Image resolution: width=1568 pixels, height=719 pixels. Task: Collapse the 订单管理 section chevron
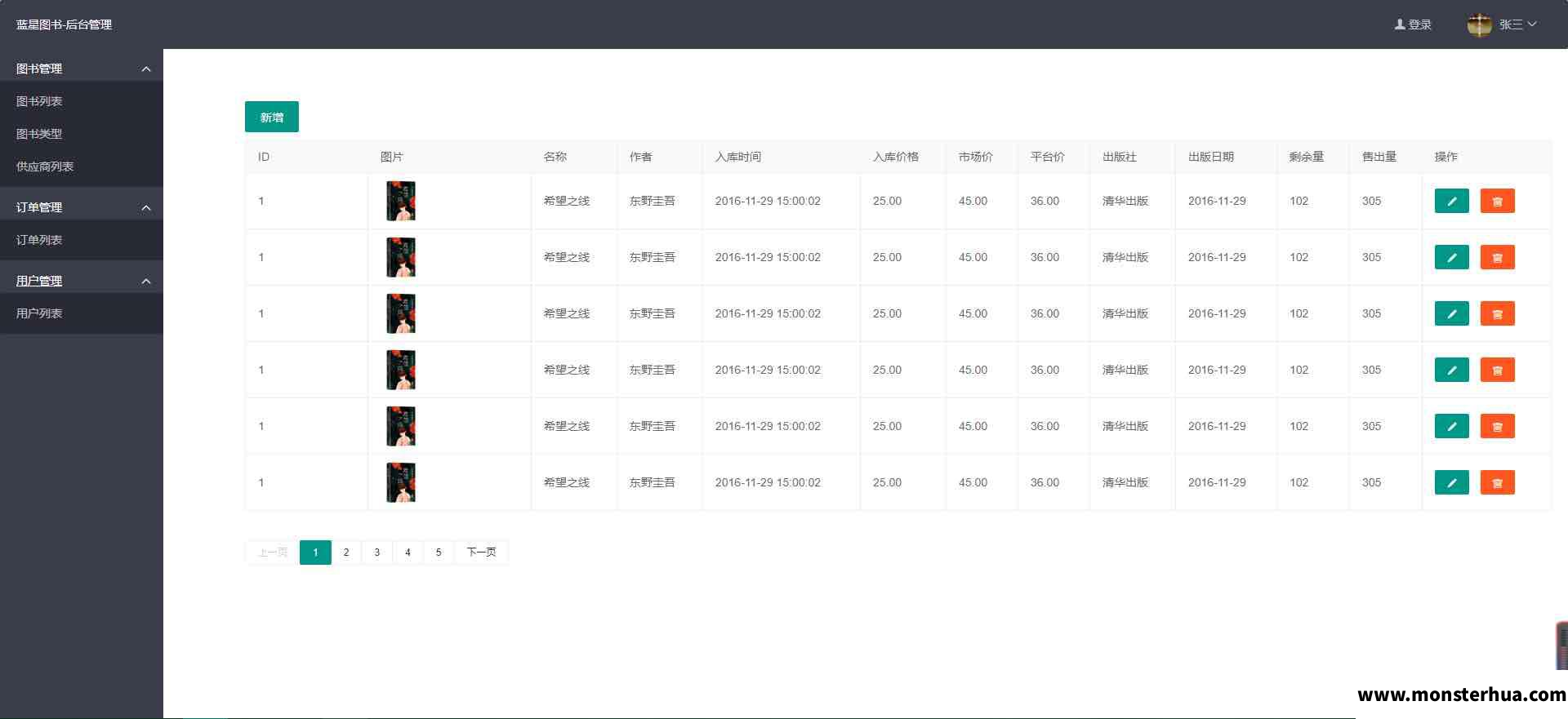[146, 208]
